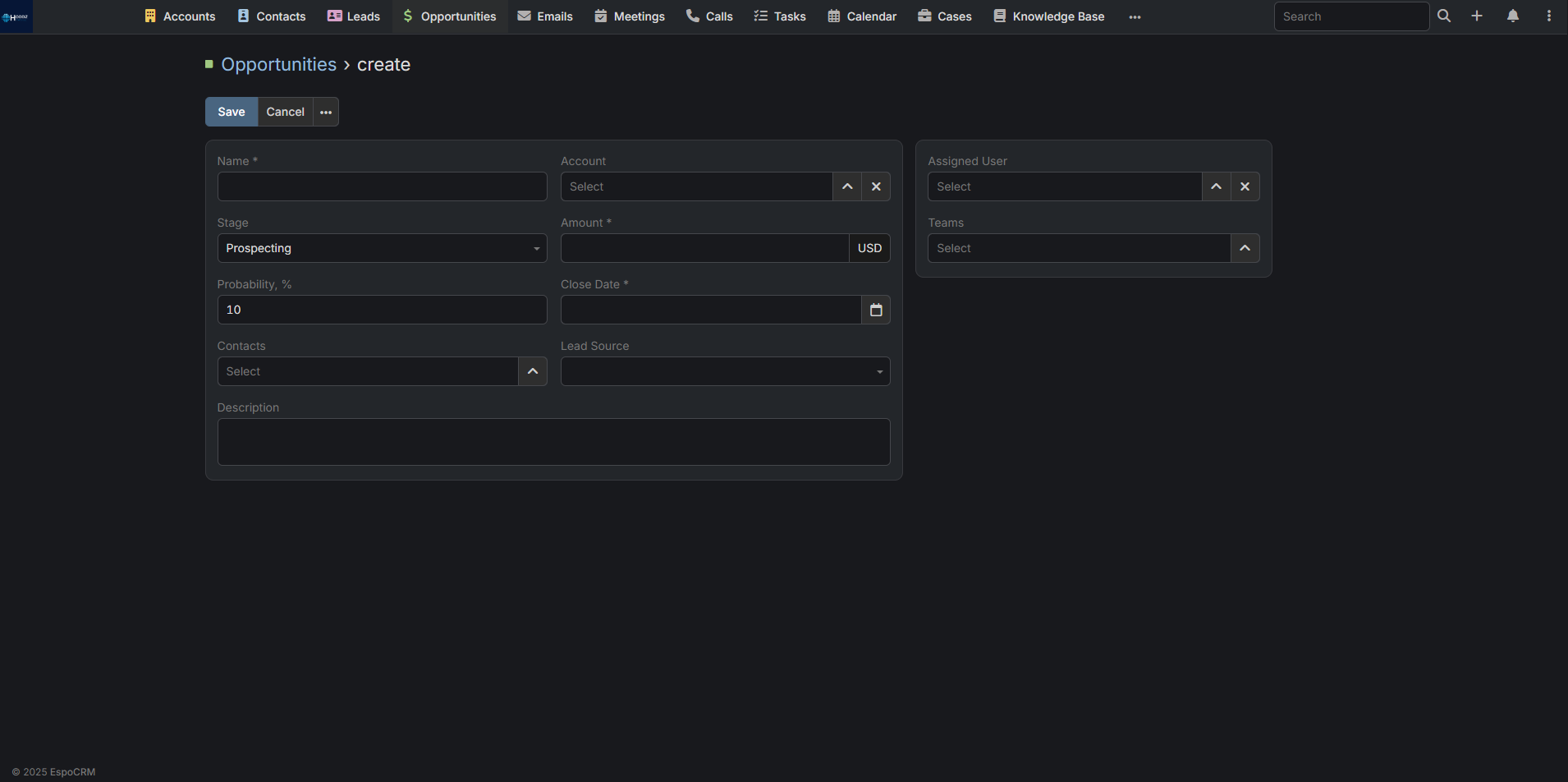The width and height of the screenshot is (1568, 782).
Task: Click the © 2025 EspoCRM footer text
Action: pos(53,772)
